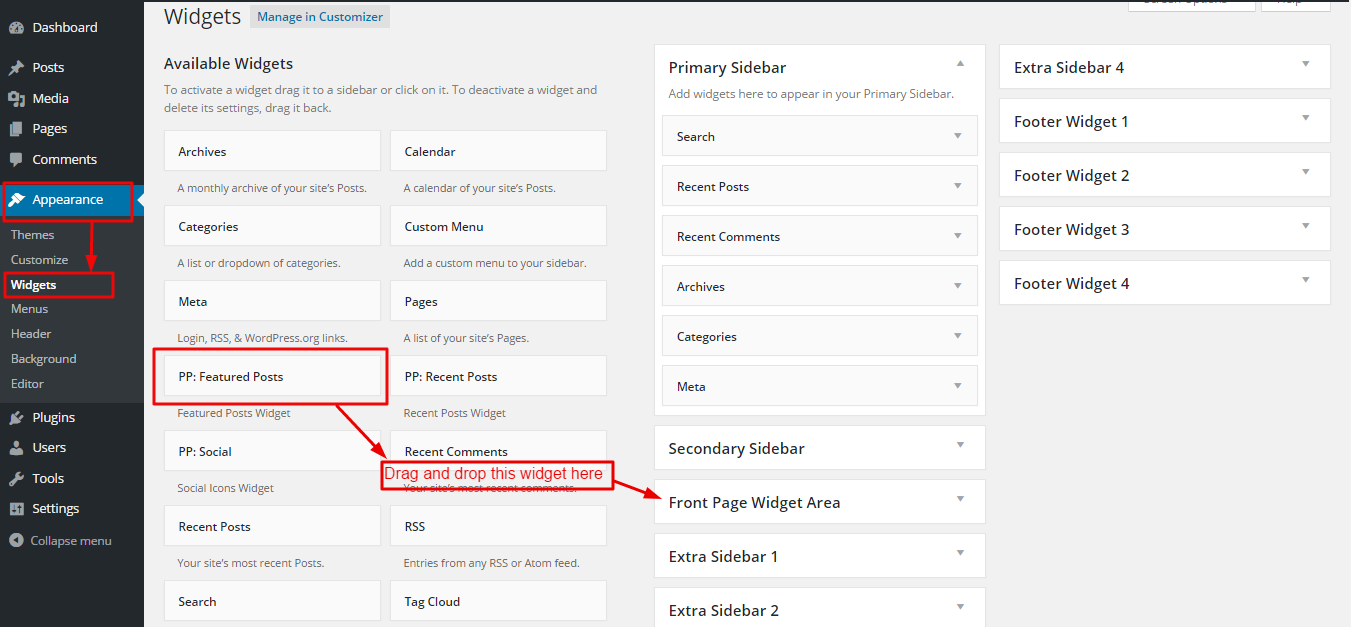Expand the Recent Comments sidebar widget arrow
Image resolution: width=1351 pixels, height=627 pixels.
[958, 236]
